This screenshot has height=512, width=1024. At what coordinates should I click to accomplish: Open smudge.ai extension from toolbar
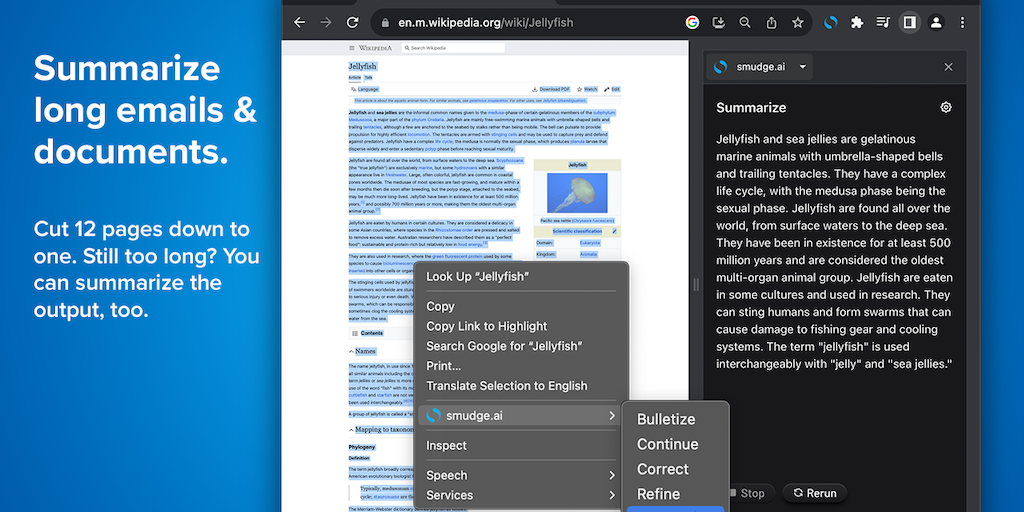point(831,23)
